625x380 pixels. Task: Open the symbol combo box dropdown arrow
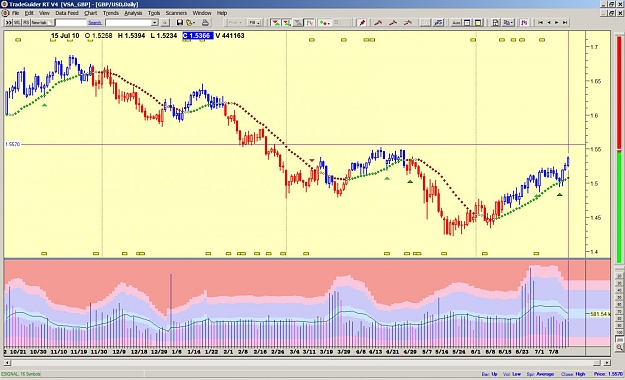point(154,23)
